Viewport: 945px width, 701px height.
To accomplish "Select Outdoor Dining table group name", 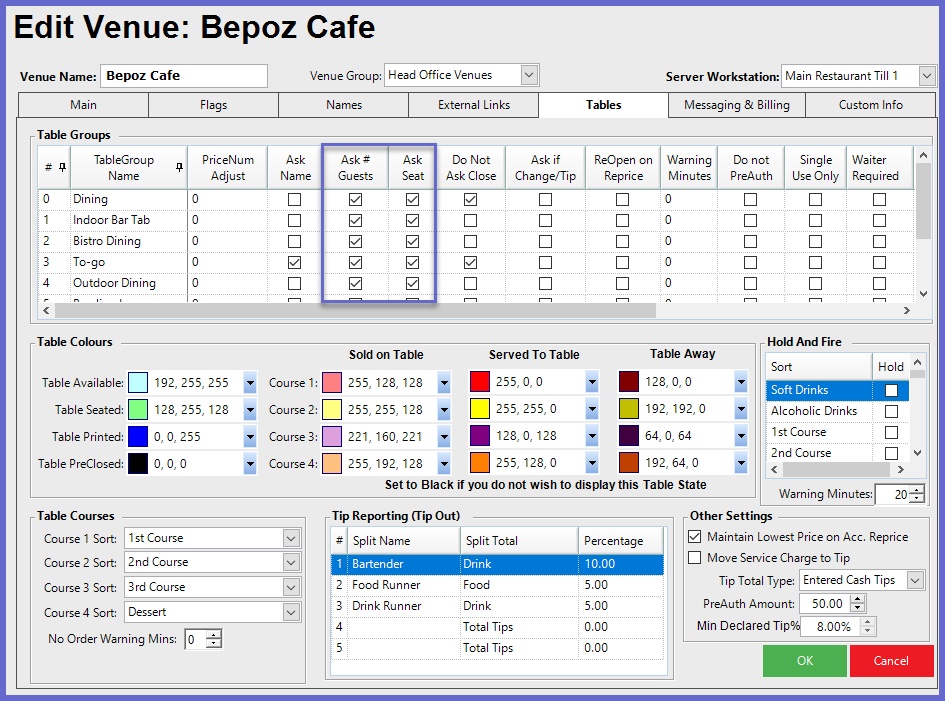I will 115,283.
